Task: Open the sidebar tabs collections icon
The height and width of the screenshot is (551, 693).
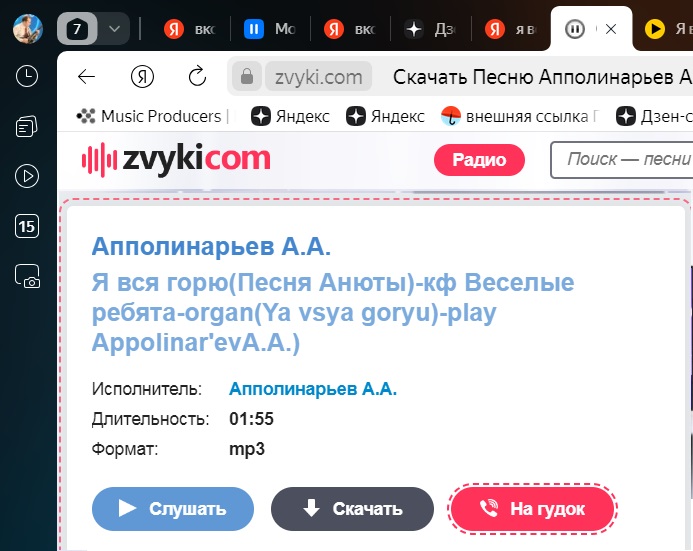Action: pos(27,126)
